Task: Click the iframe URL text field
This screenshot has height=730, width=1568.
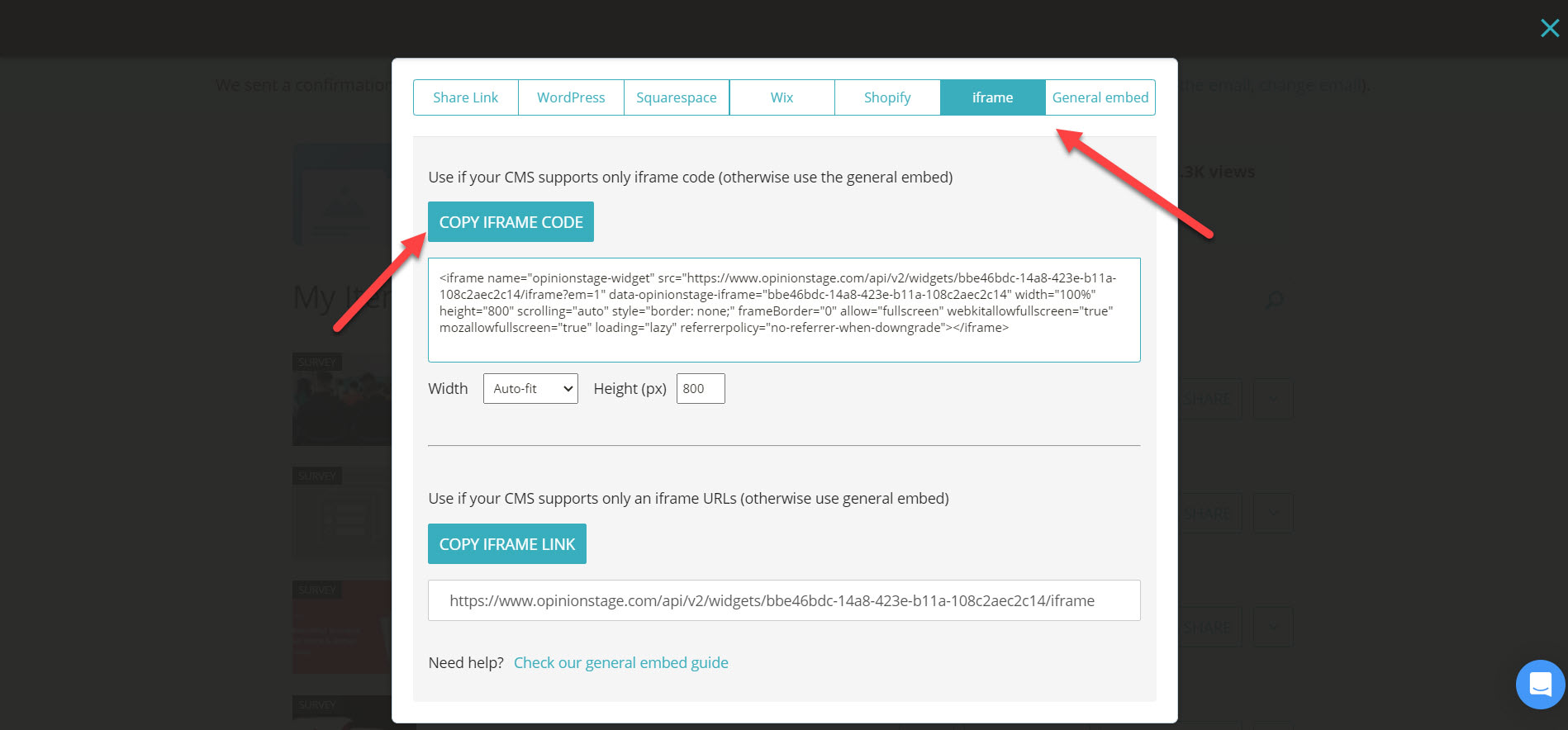Action: pyautogui.click(x=783, y=600)
